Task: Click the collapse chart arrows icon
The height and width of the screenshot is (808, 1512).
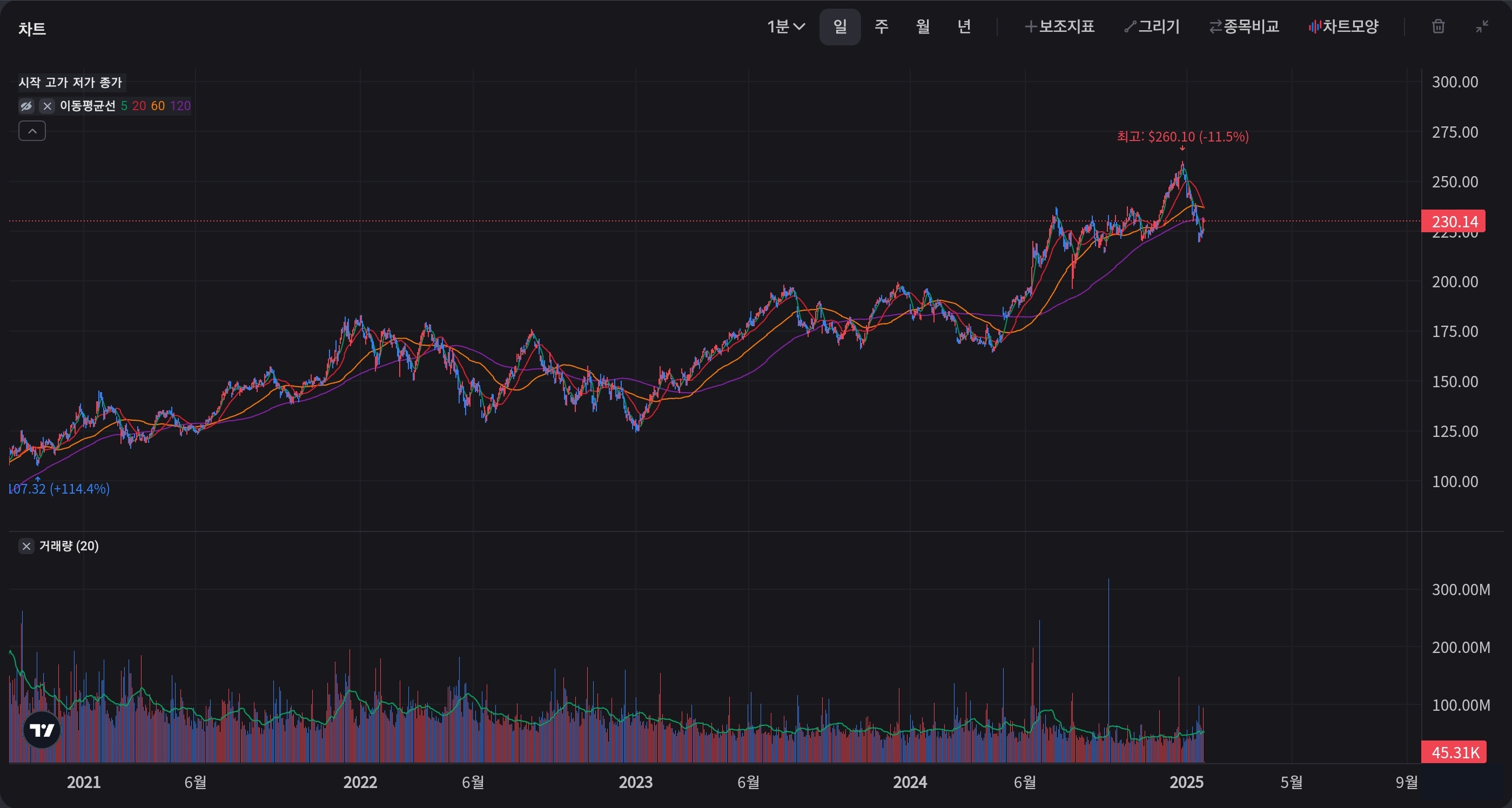Action: [1482, 26]
